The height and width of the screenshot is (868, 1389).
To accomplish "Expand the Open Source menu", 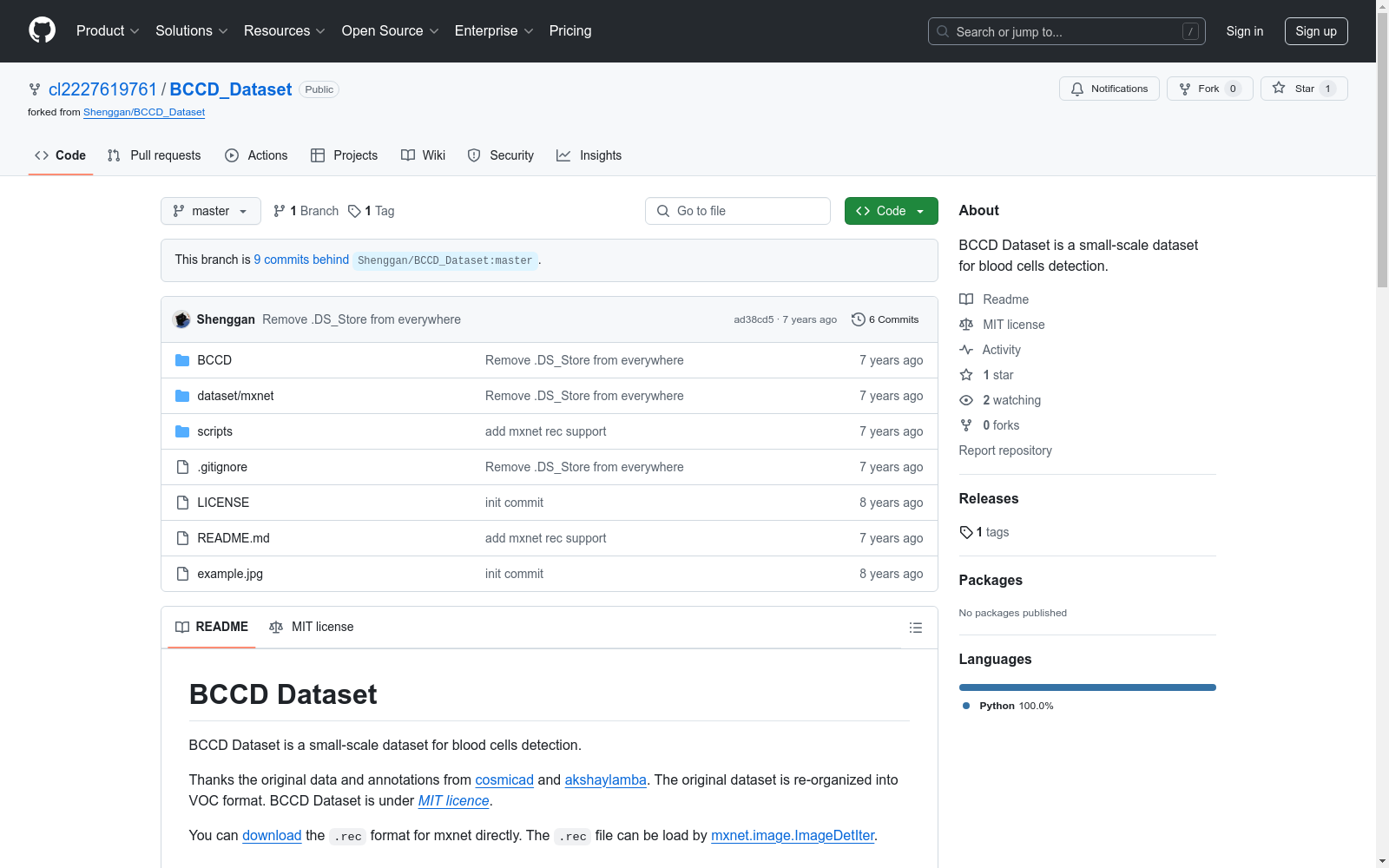I will 390,30.
